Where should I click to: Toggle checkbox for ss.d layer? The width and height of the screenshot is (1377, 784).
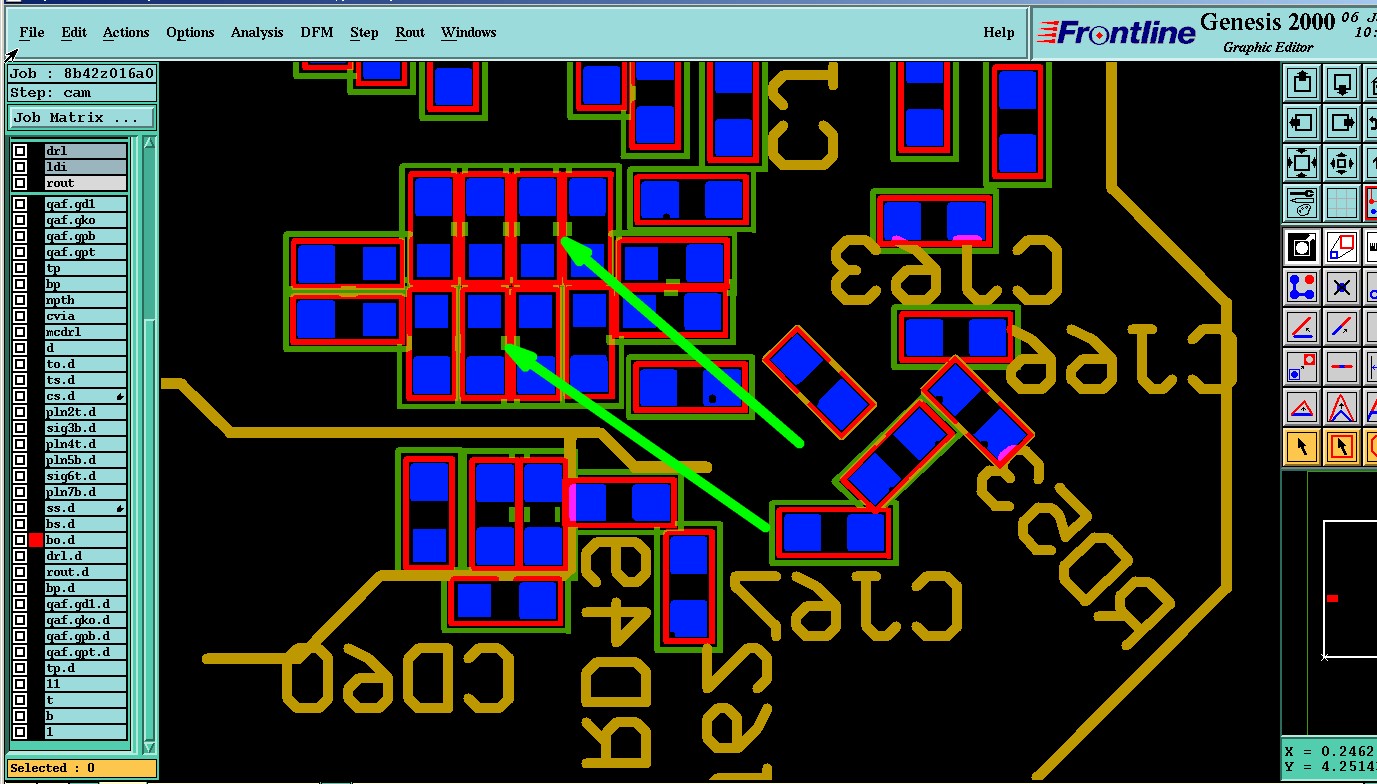(x=20, y=508)
